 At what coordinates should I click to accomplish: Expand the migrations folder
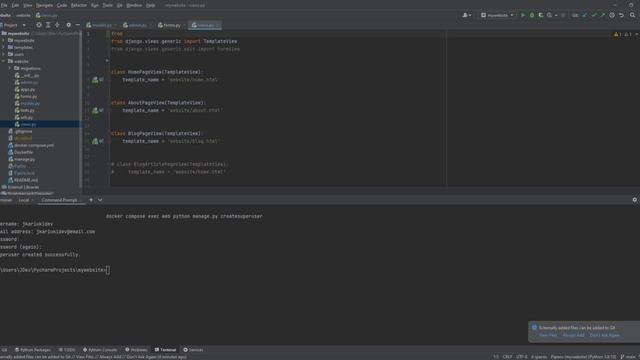(x=10, y=68)
